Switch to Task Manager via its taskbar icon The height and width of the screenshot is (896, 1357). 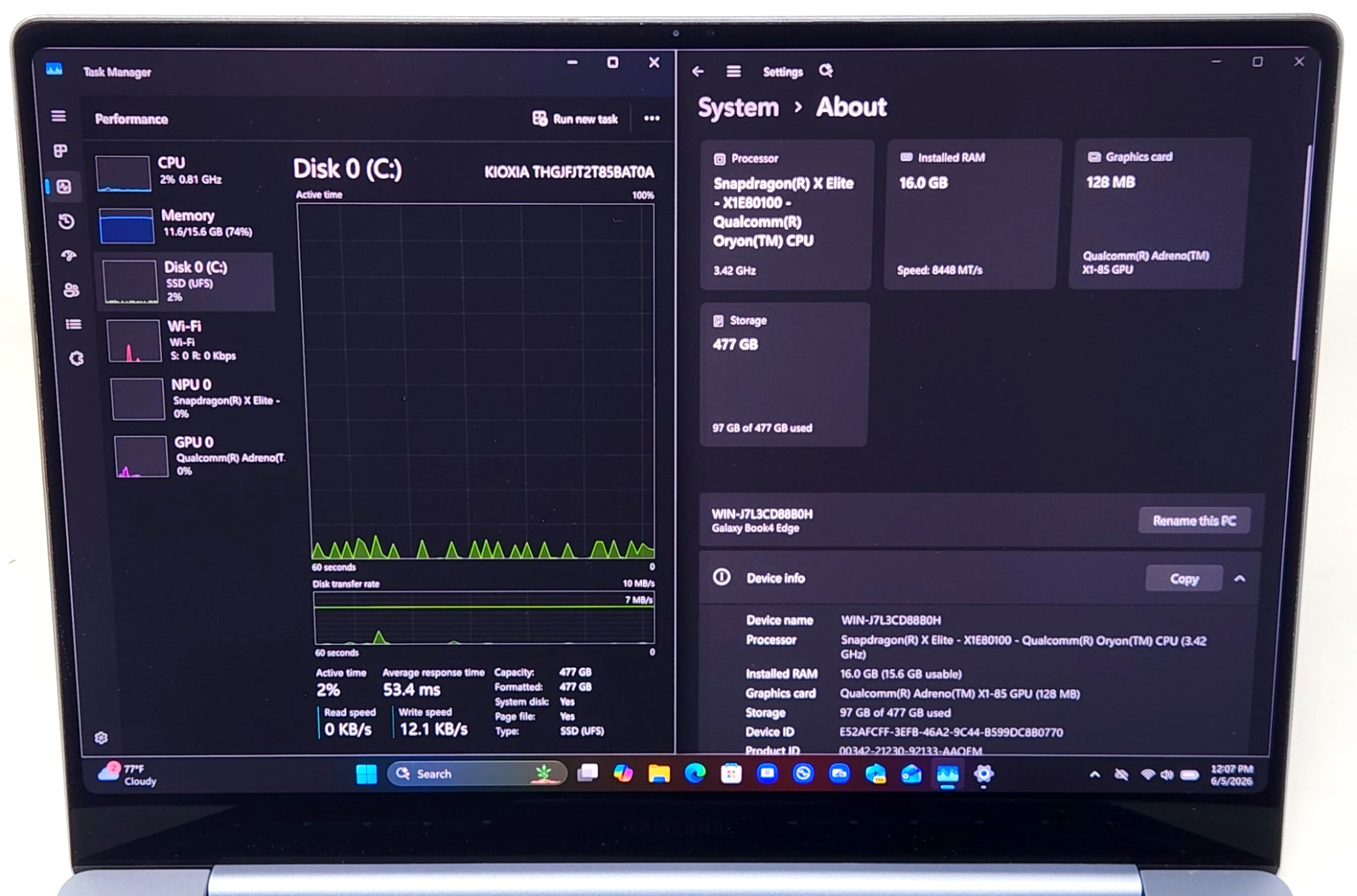(947, 774)
